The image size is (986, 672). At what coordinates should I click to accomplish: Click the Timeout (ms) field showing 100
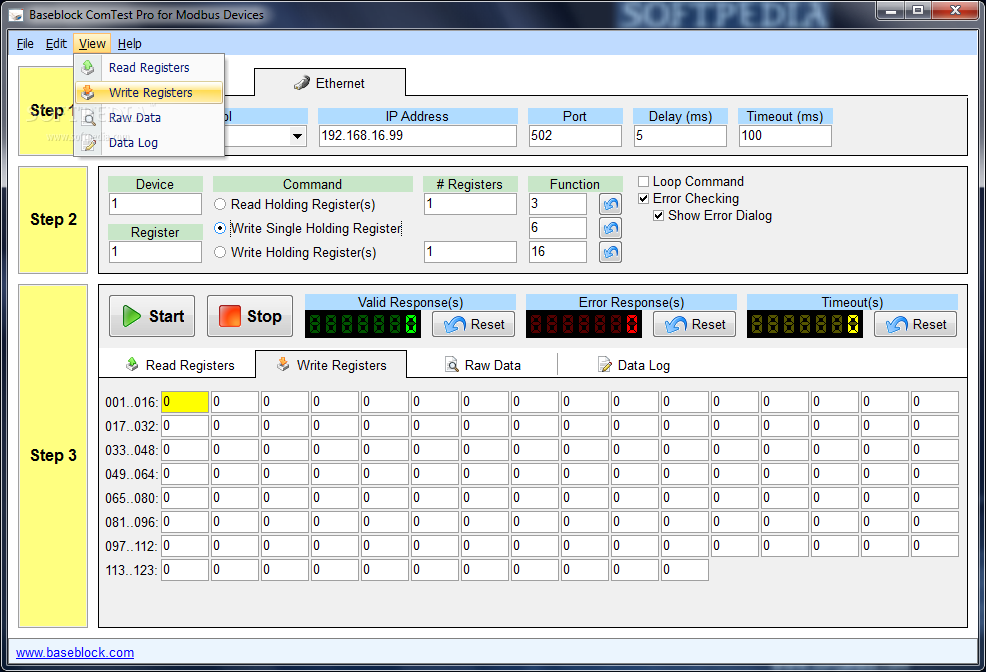[x=785, y=136]
